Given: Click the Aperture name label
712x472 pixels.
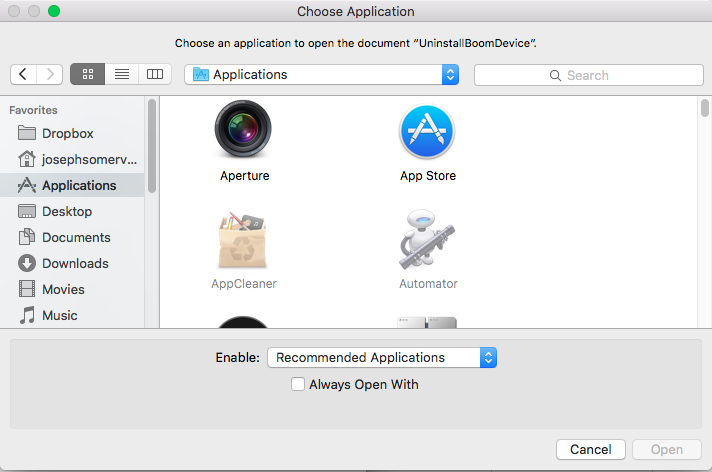Looking at the screenshot, I should tap(245, 176).
